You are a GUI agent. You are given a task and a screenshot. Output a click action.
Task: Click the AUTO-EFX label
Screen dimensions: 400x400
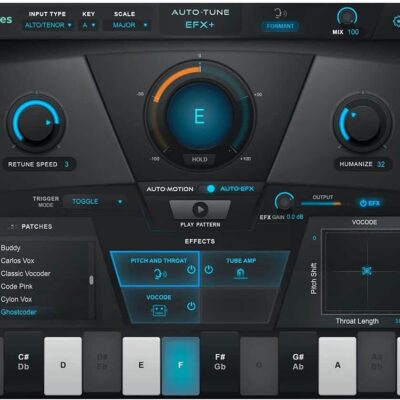coord(237,189)
